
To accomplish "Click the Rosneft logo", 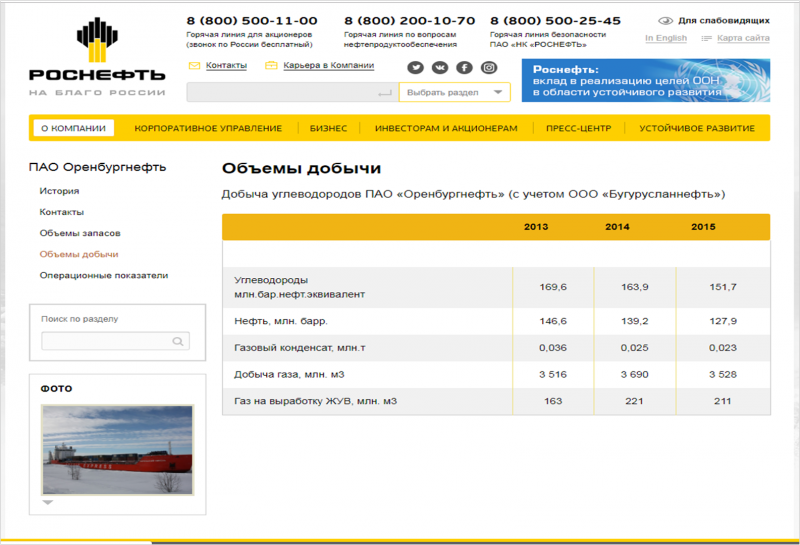I will coord(97,56).
